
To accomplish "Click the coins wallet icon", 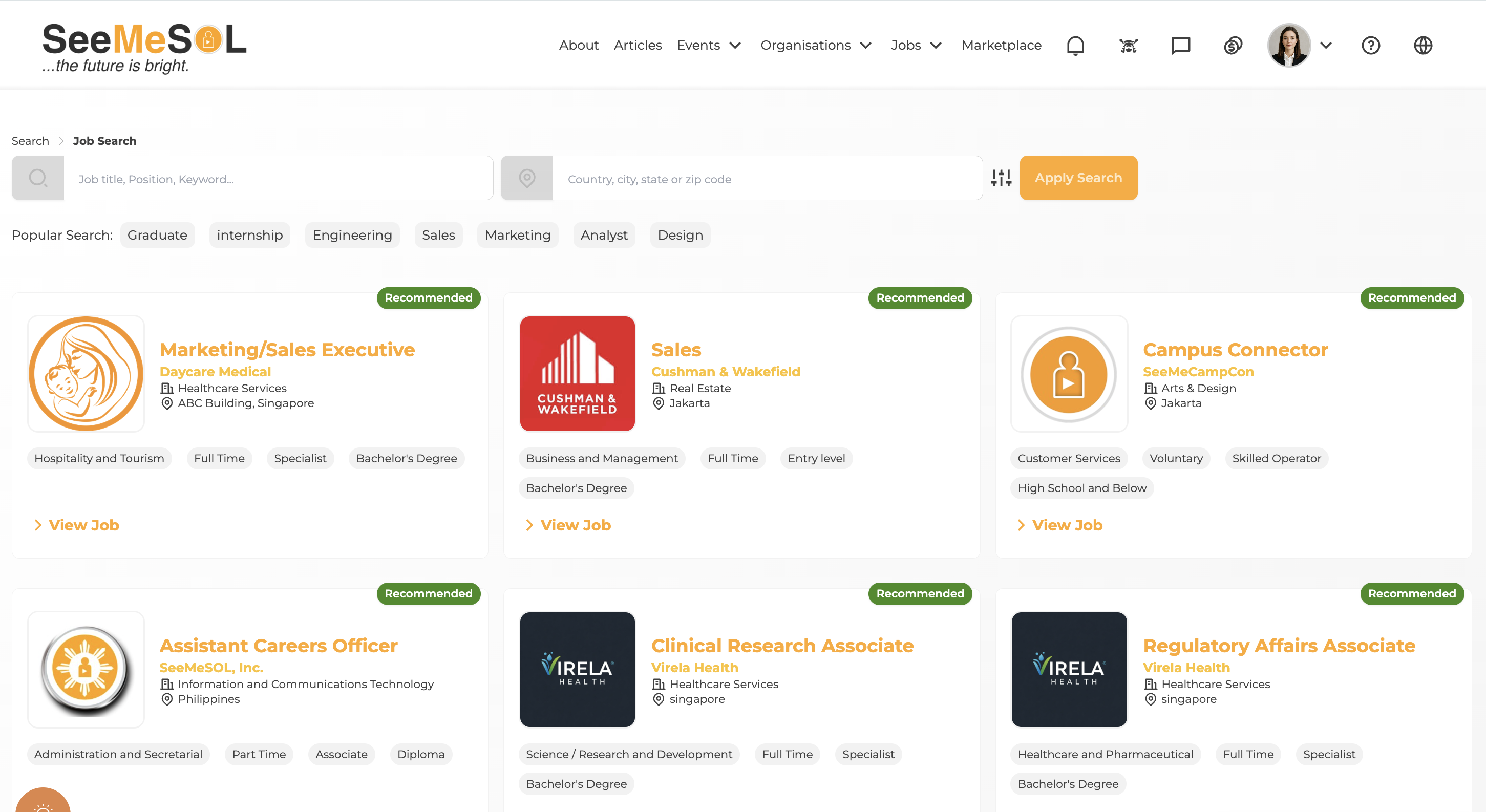I will click(1233, 45).
